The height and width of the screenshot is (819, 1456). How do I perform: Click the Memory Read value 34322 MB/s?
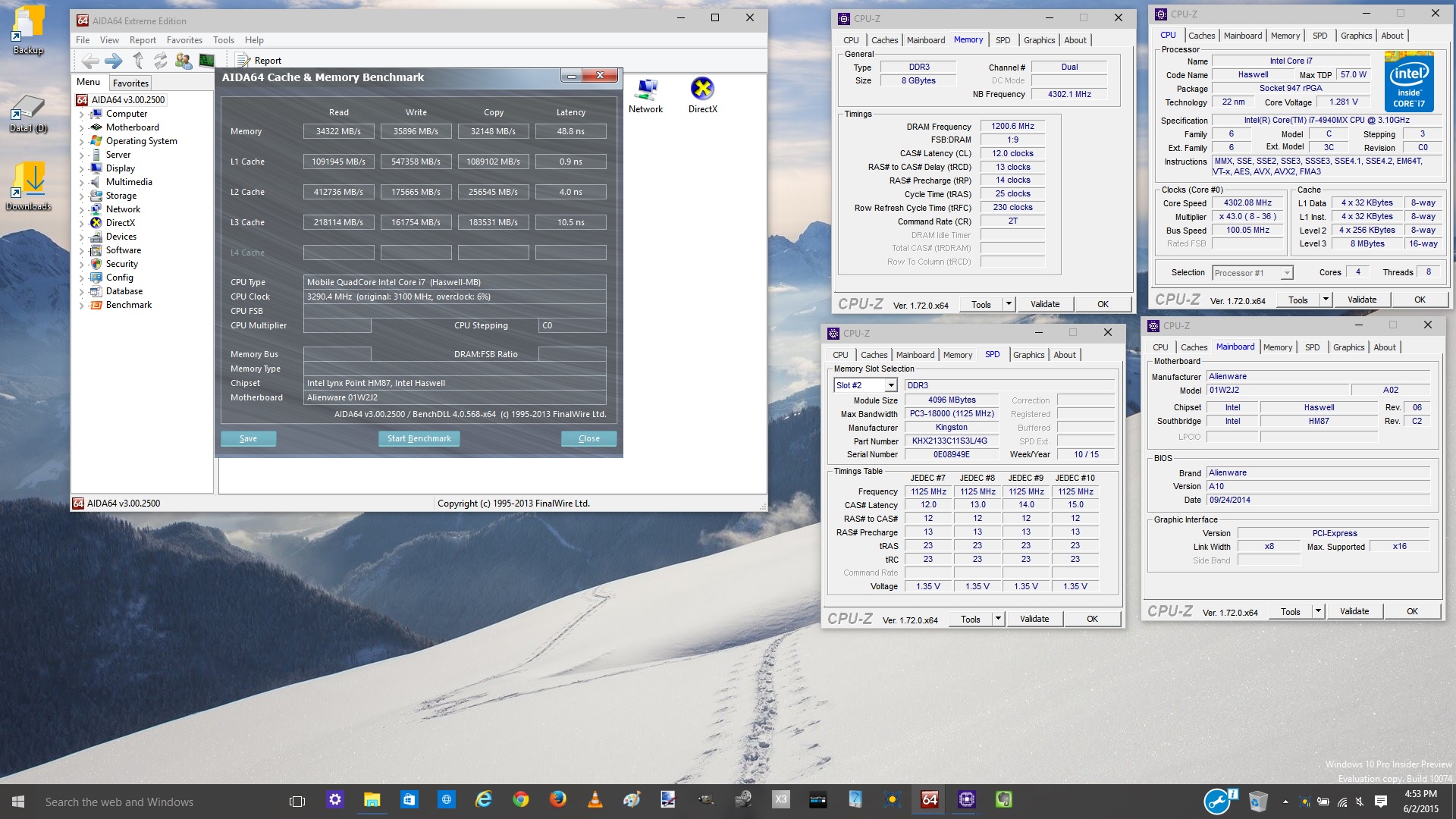pos(338,131)
